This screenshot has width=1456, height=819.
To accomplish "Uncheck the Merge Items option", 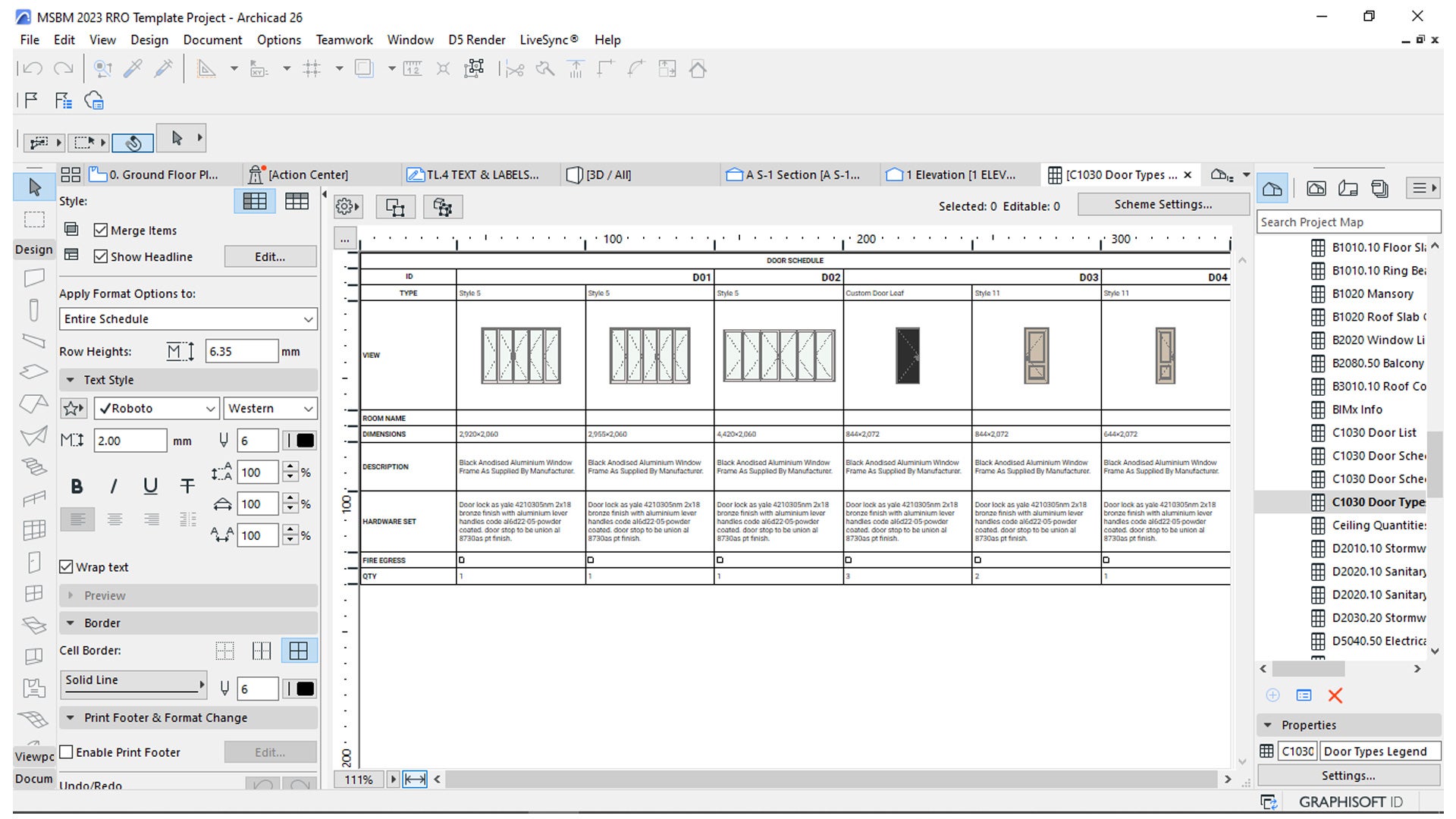I will click(x=102, y=230).
